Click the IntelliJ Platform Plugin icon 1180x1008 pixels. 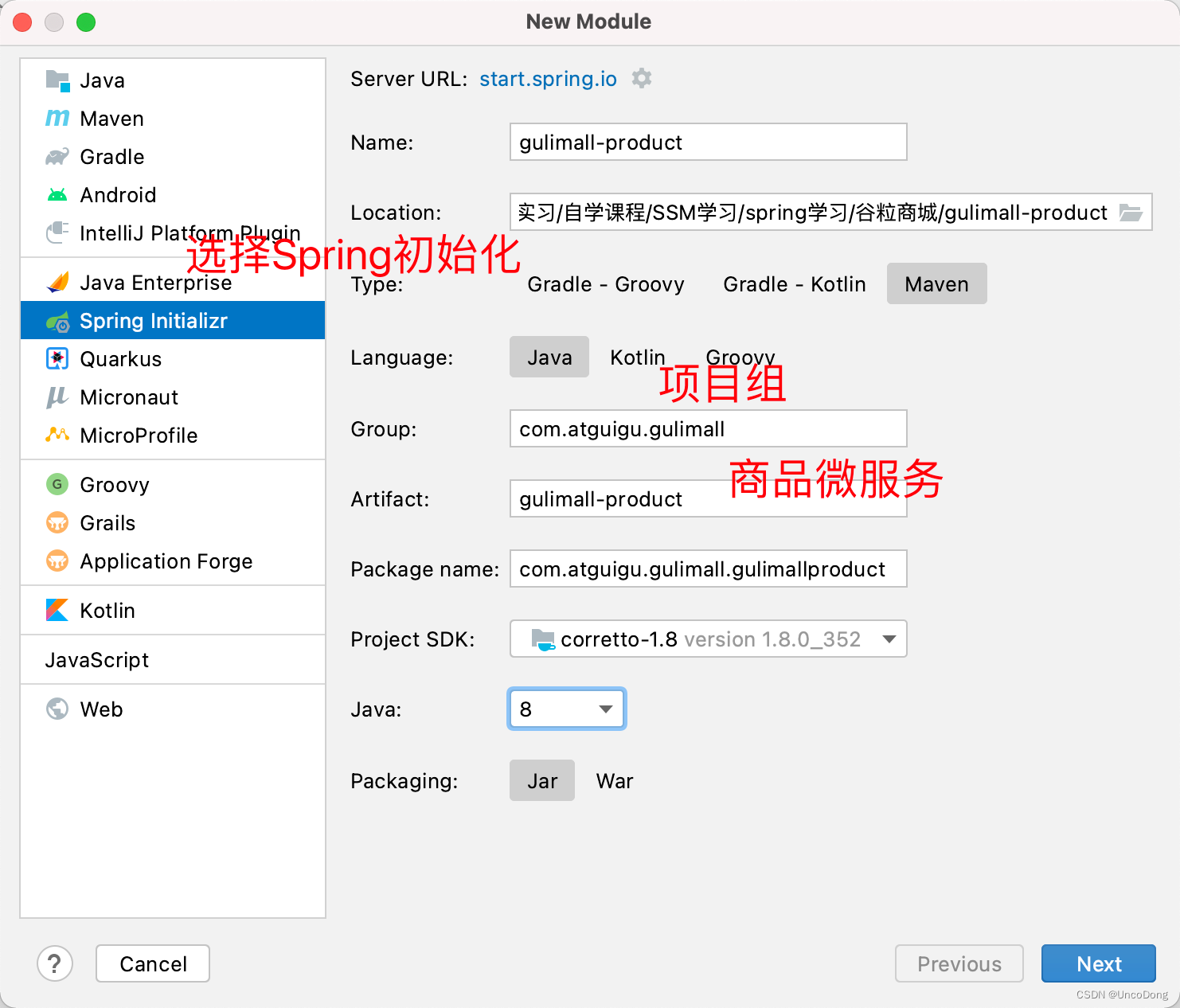[57, 233]
